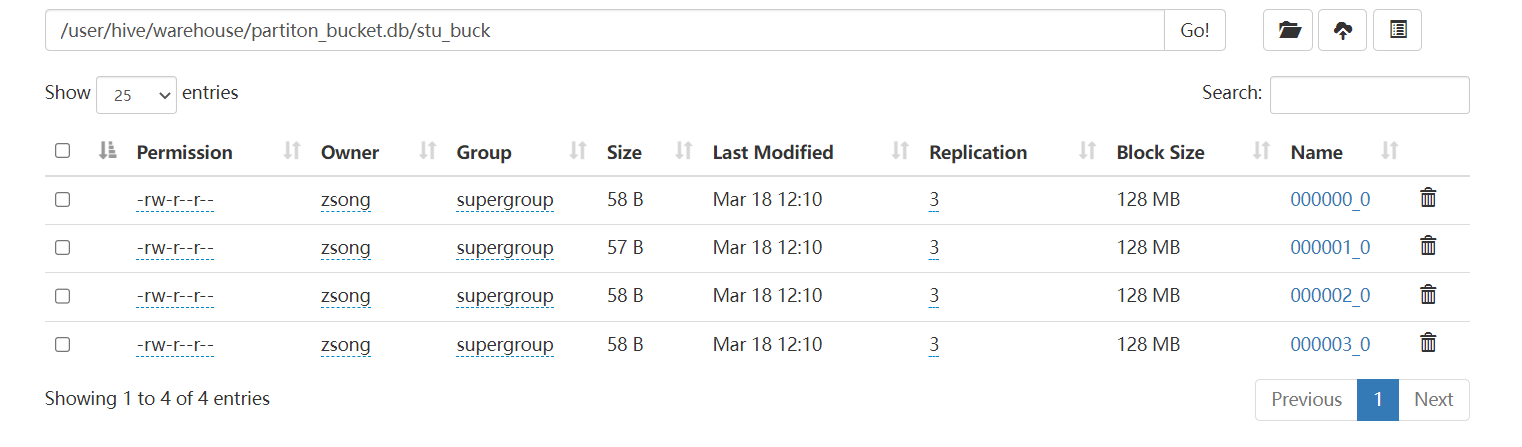
Task: Delete file 000000_0 with trash icon
Action: click(1428, 199)
